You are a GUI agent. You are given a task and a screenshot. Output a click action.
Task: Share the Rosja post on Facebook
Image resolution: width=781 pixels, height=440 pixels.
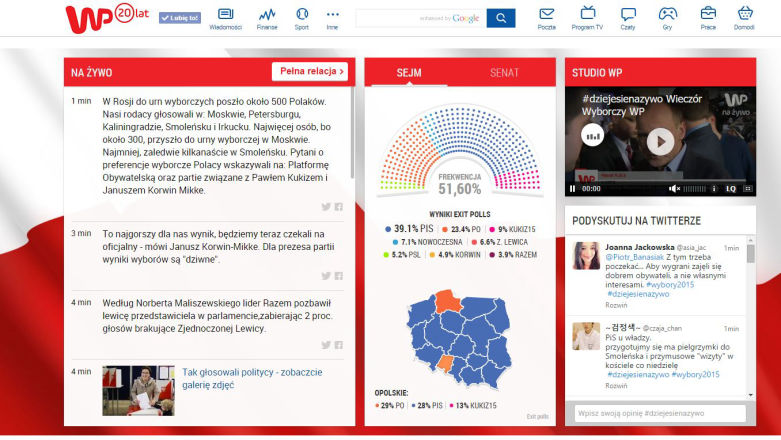[x=339, y=207]
